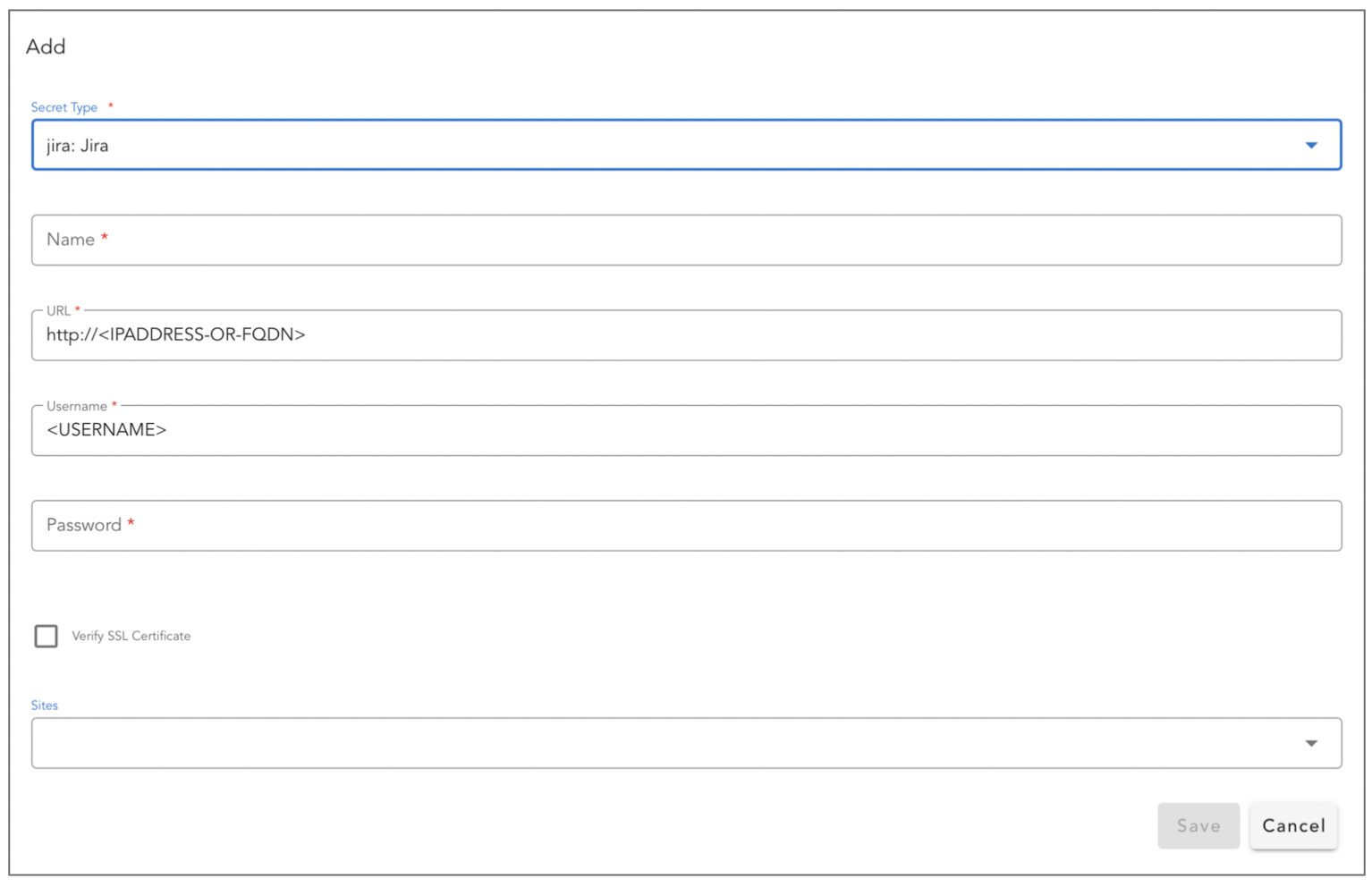
Task: Dismiss the Add form via Cancel
Action: pos(1293,825)
